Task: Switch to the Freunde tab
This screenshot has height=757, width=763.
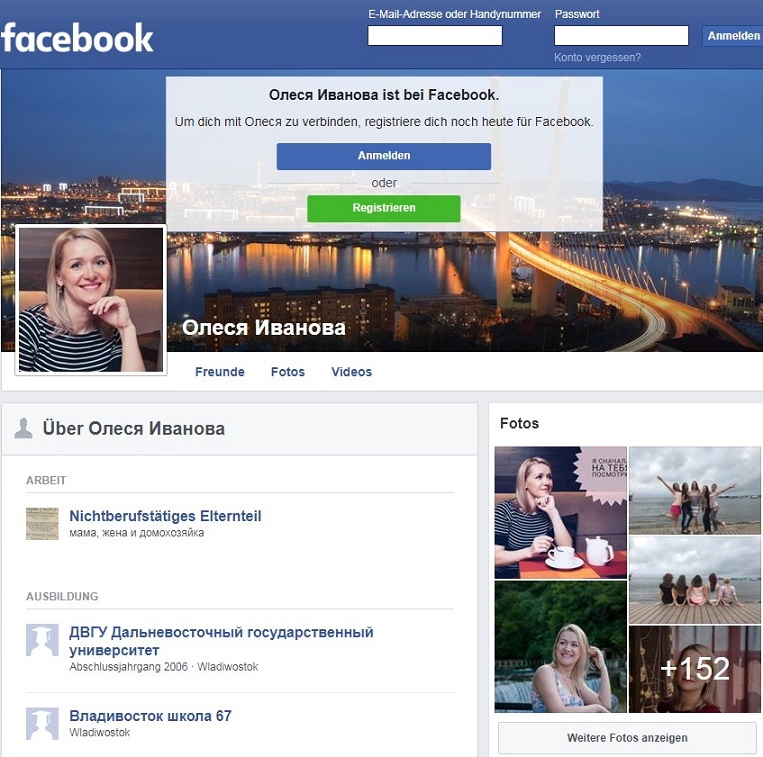Action: point(219,372)
